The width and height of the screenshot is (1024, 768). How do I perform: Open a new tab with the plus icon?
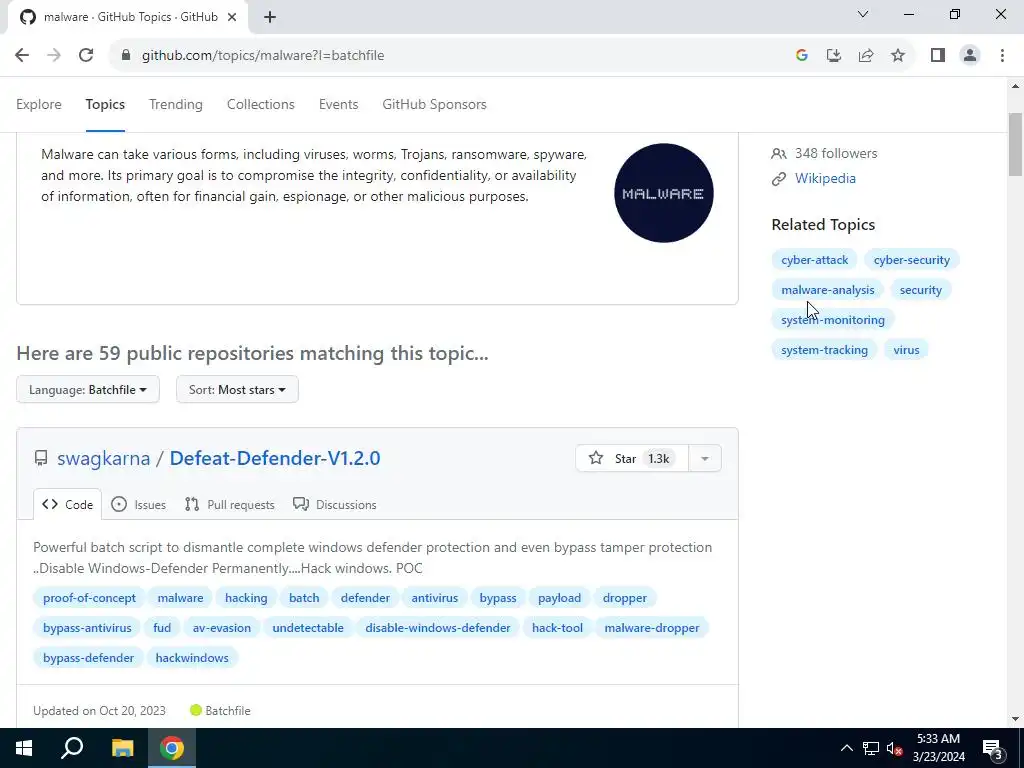coord(270,18)
